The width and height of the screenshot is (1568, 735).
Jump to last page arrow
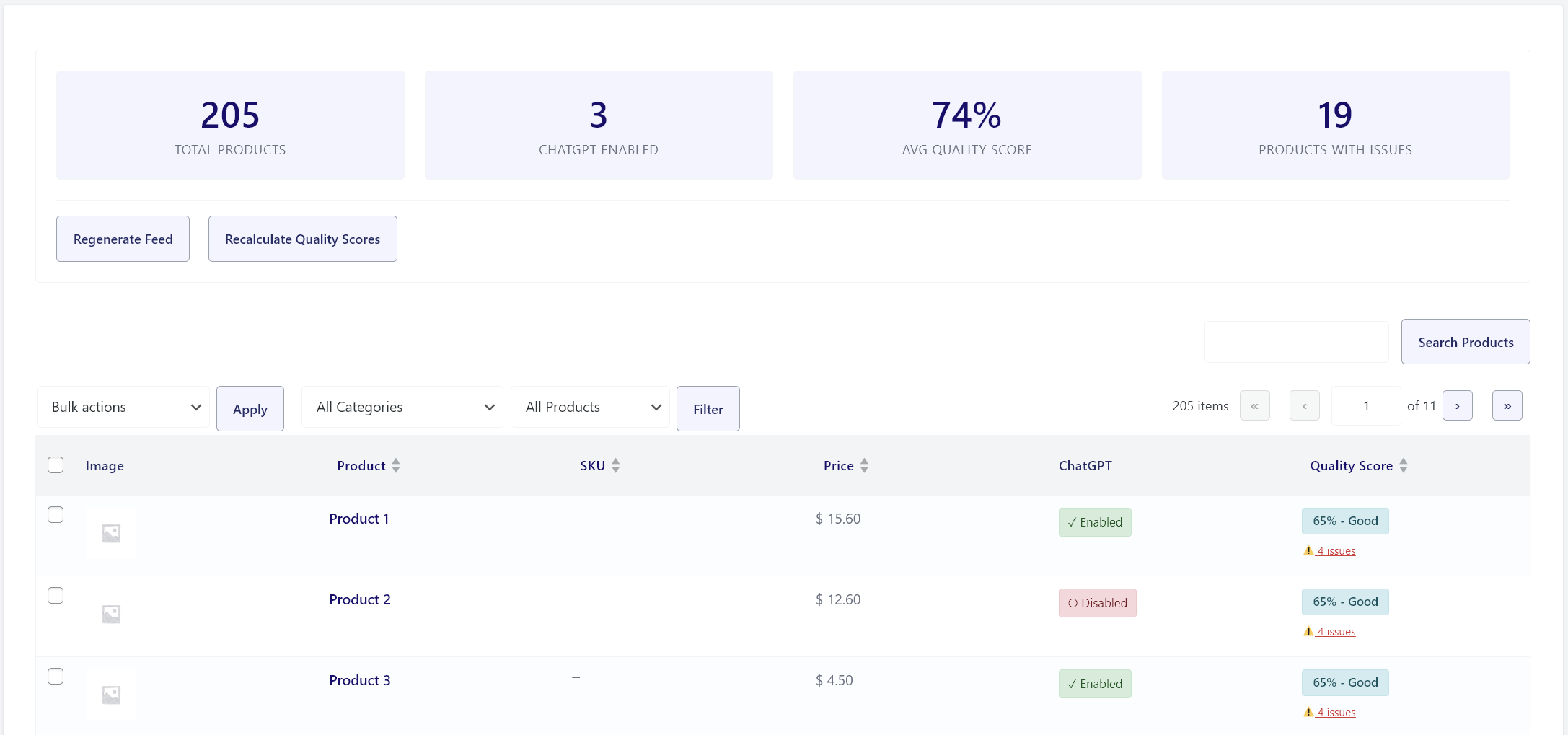point(1507,406)
